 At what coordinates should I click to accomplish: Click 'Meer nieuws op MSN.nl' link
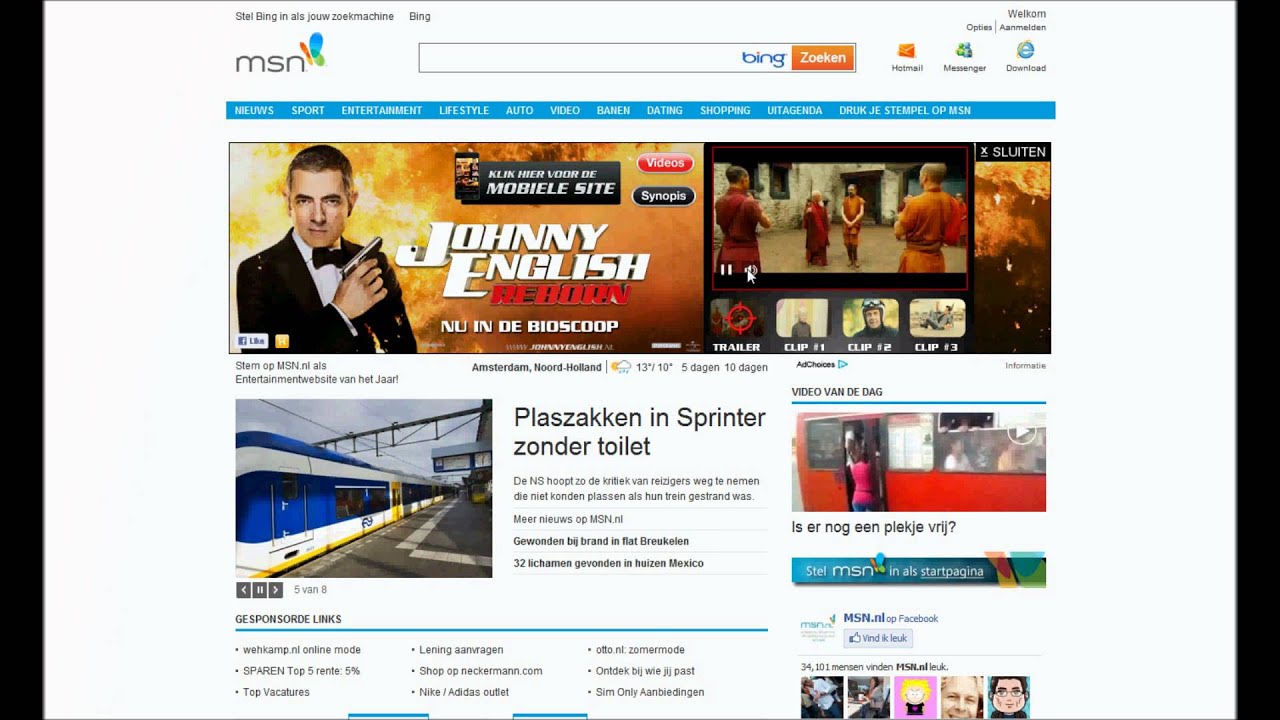pyautogui.click(x=568, y=519)
